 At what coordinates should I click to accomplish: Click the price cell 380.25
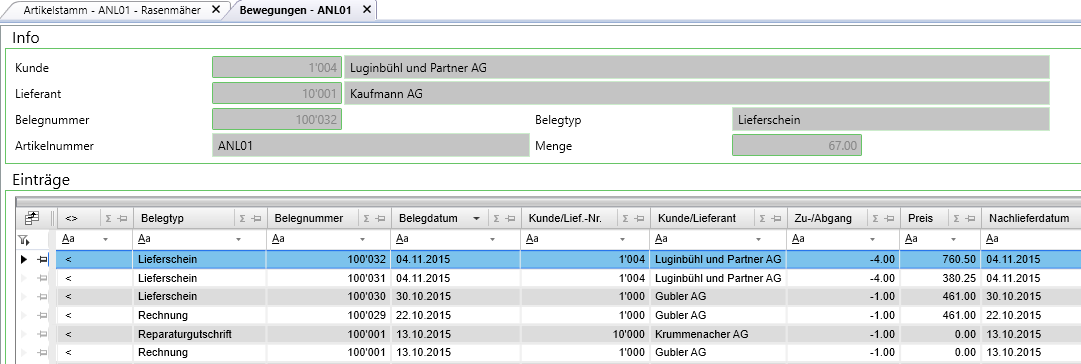pos(940,278)
